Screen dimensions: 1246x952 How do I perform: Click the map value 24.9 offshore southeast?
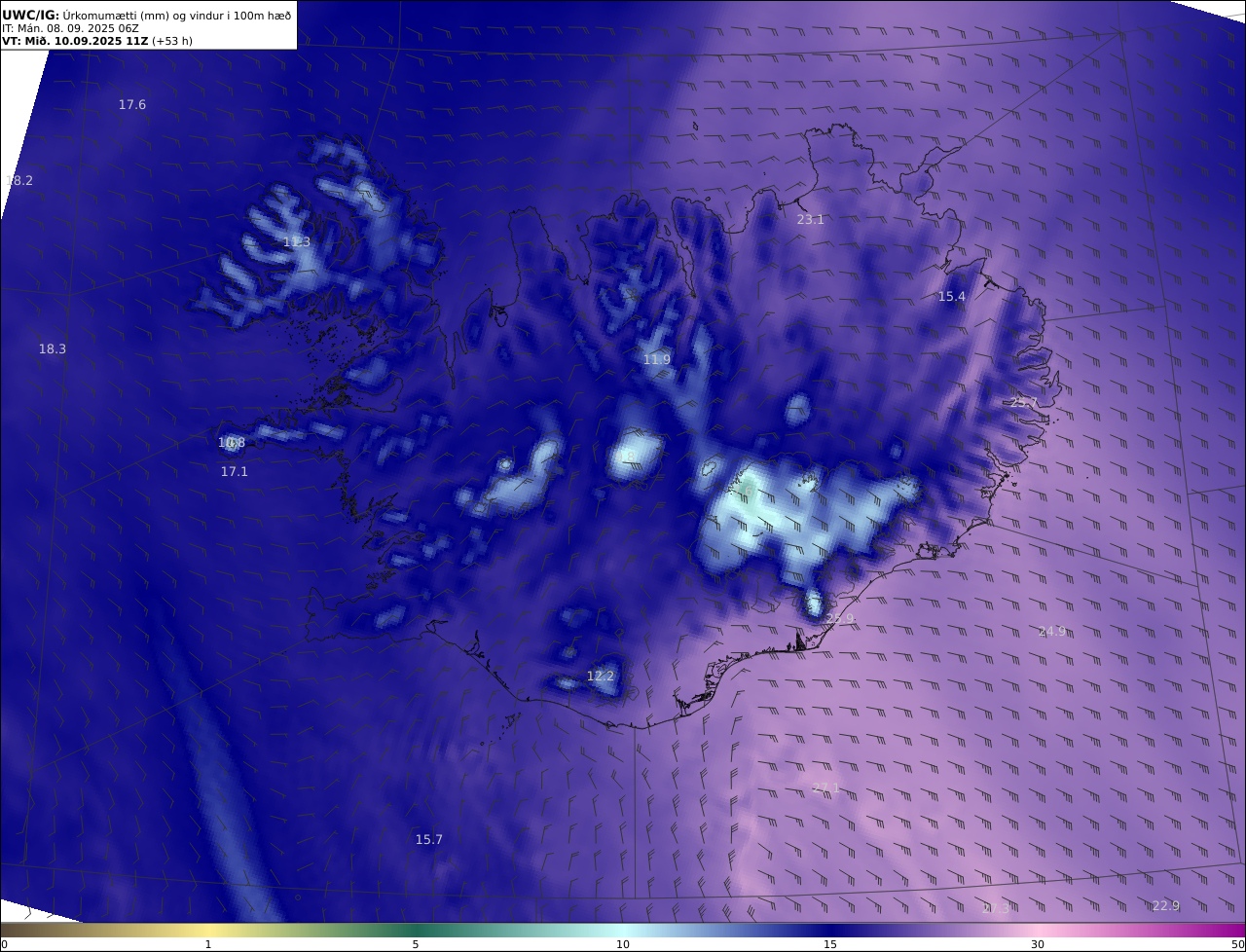coord(1052,631)
